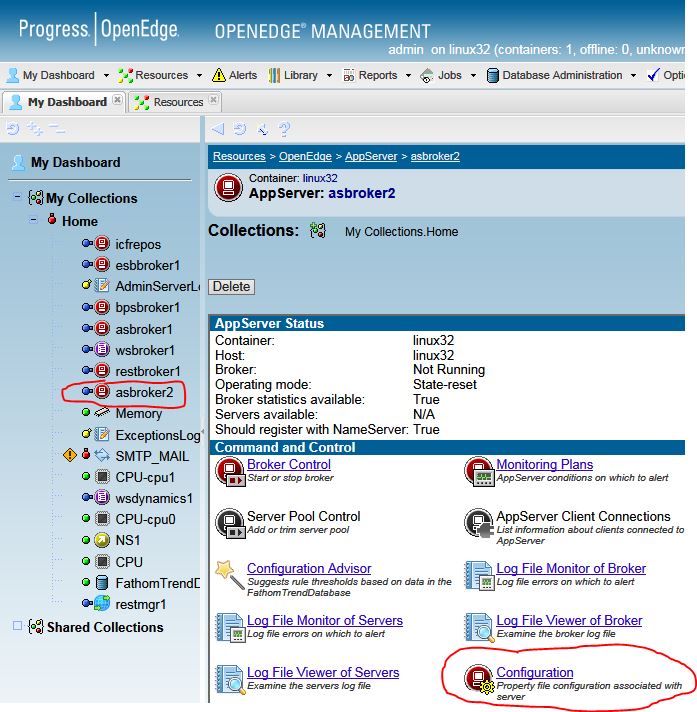Click the Log File Viewer of Broker icon
The width and height of the screenshot is (697, 712).
pyautogui.click(x=479, y=627)
